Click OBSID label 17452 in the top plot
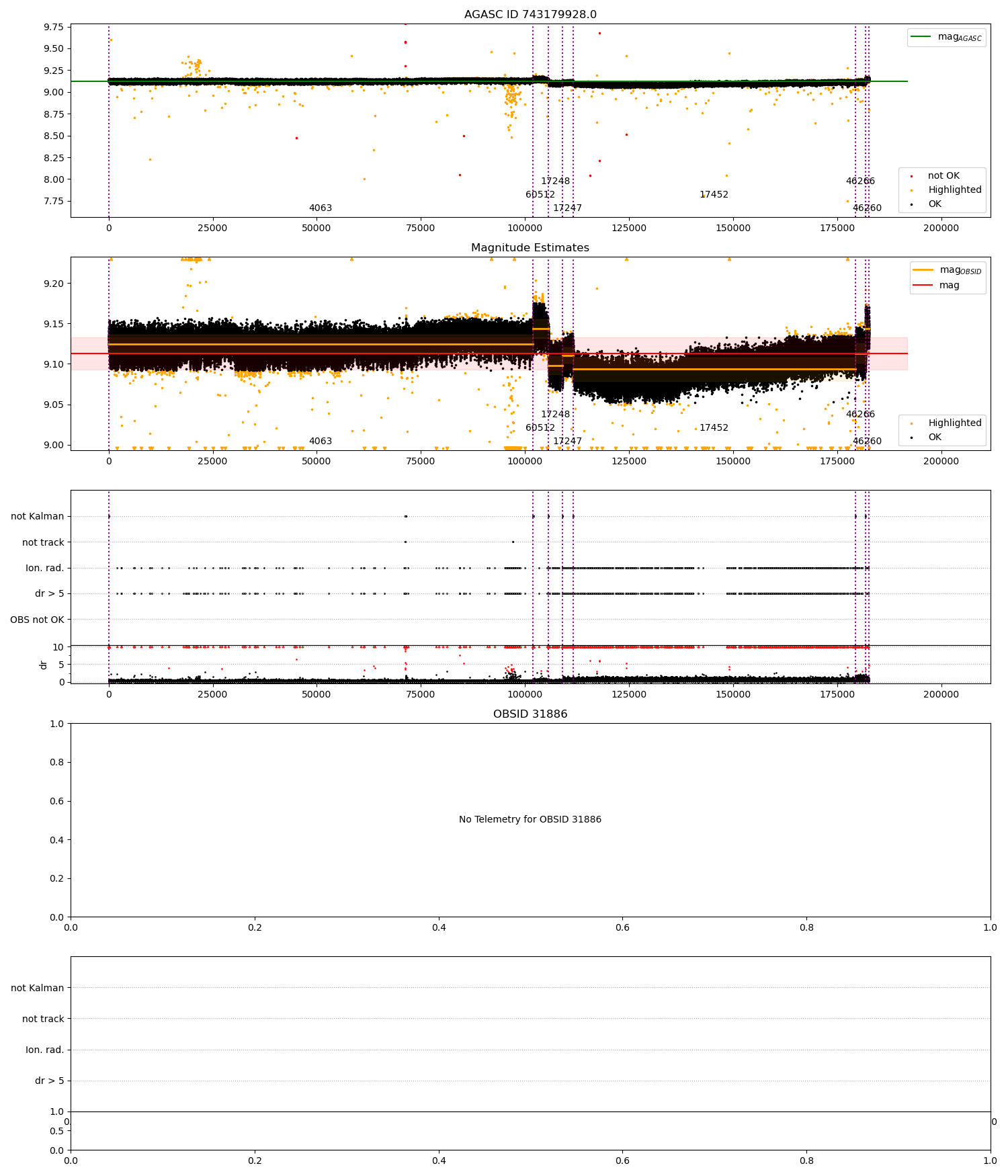 [x=714, y=195]
